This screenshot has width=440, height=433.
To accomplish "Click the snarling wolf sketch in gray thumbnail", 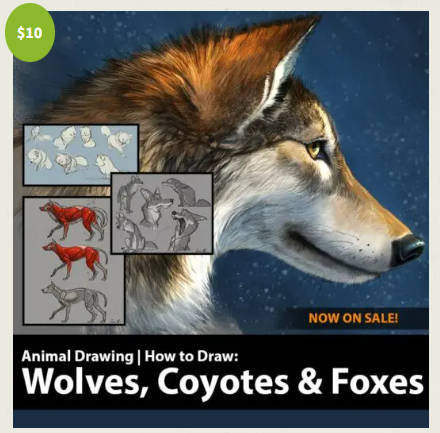I will coord(187,228).
